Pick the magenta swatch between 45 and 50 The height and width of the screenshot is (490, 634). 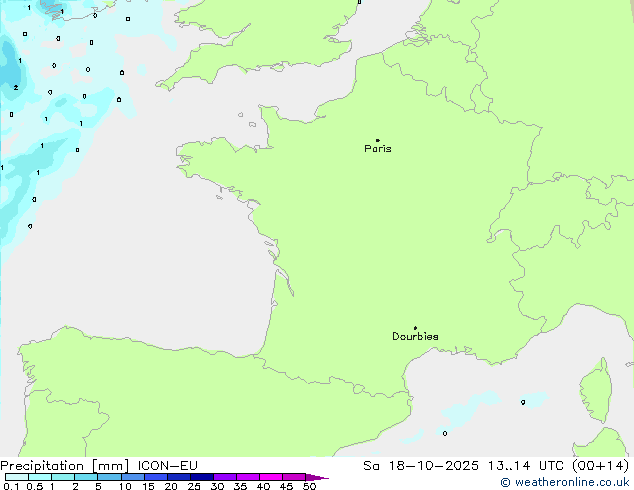pos(295,477)
